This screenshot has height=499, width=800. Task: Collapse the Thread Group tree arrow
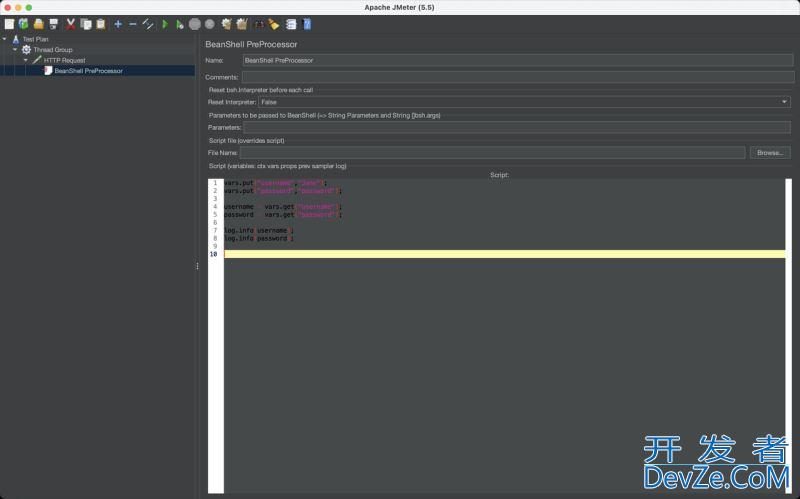point(15,49)
